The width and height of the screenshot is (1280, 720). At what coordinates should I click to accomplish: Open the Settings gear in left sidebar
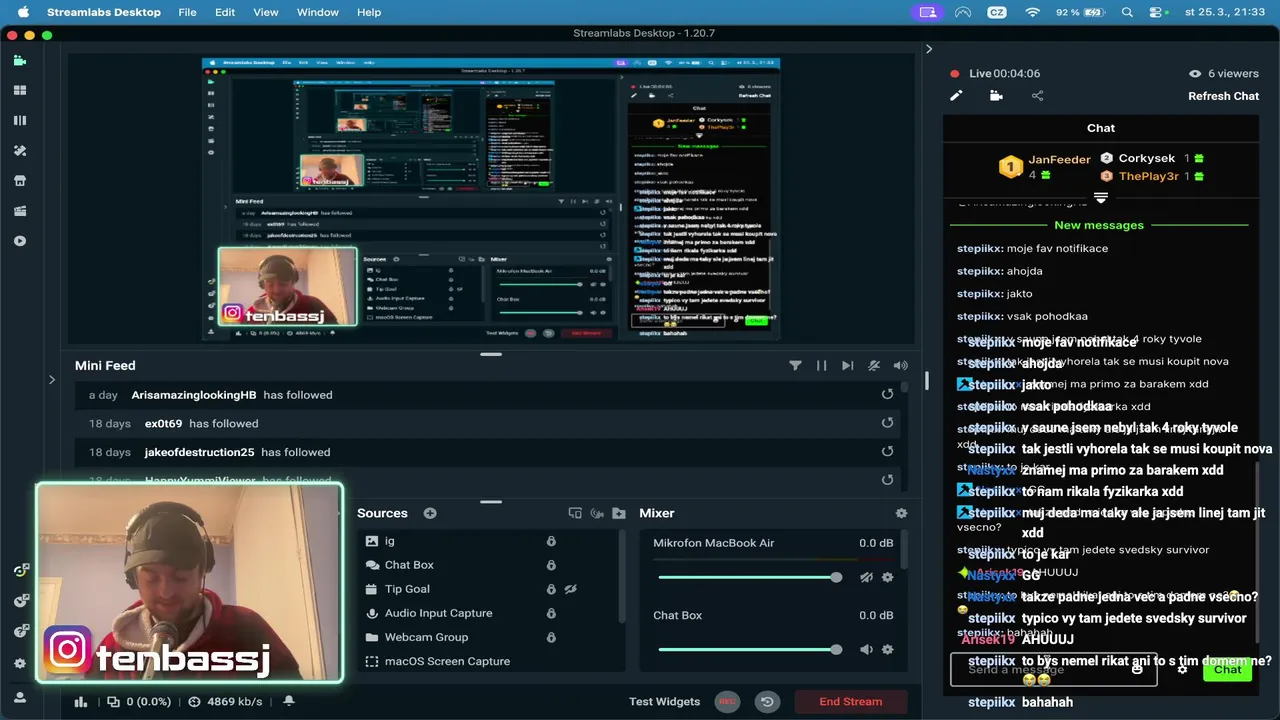[x=20, y=663]
